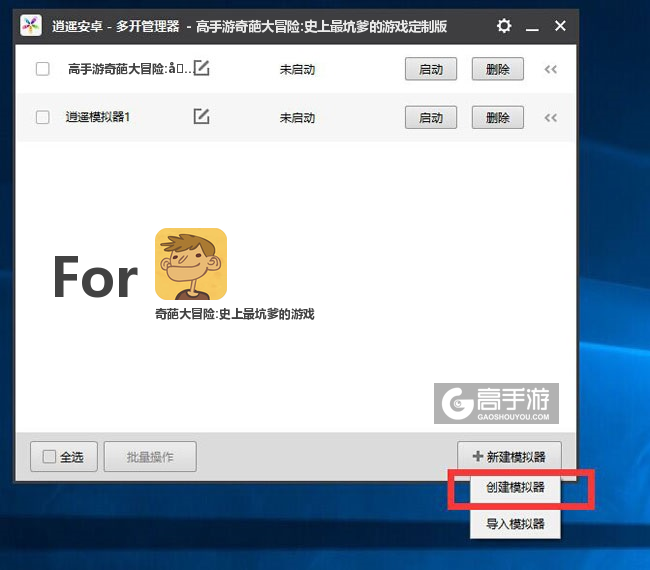650x570 pixels.
Task: Tick checkbox for 高手游奇葩大冒险 emulator
Action: coord(43,69)
